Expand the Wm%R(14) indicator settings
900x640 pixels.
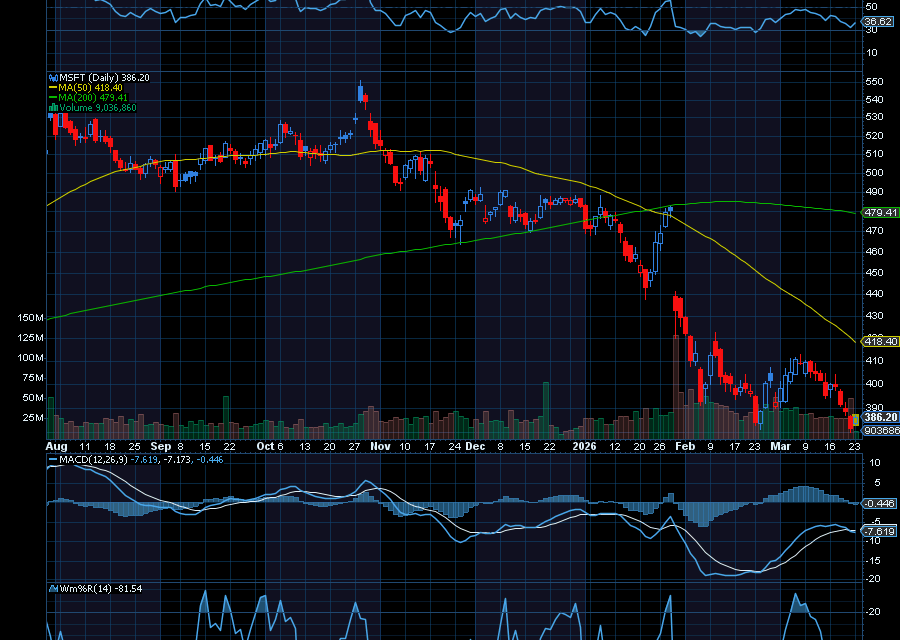point(85,587)
